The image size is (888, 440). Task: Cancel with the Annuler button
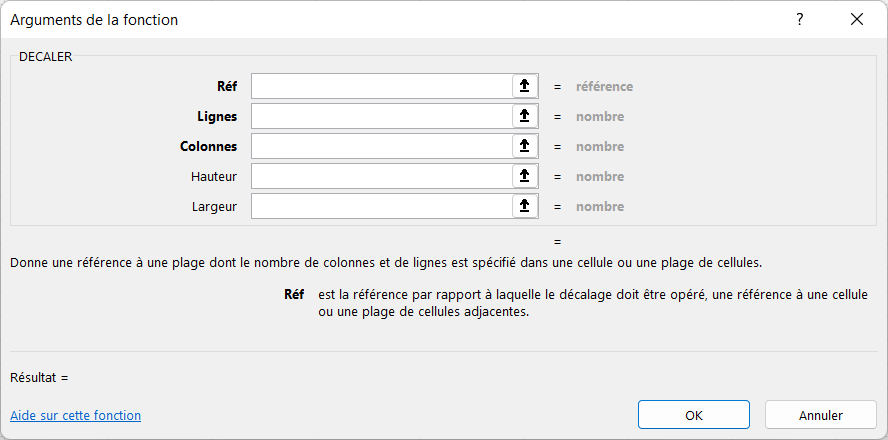[x=821, y=415]
